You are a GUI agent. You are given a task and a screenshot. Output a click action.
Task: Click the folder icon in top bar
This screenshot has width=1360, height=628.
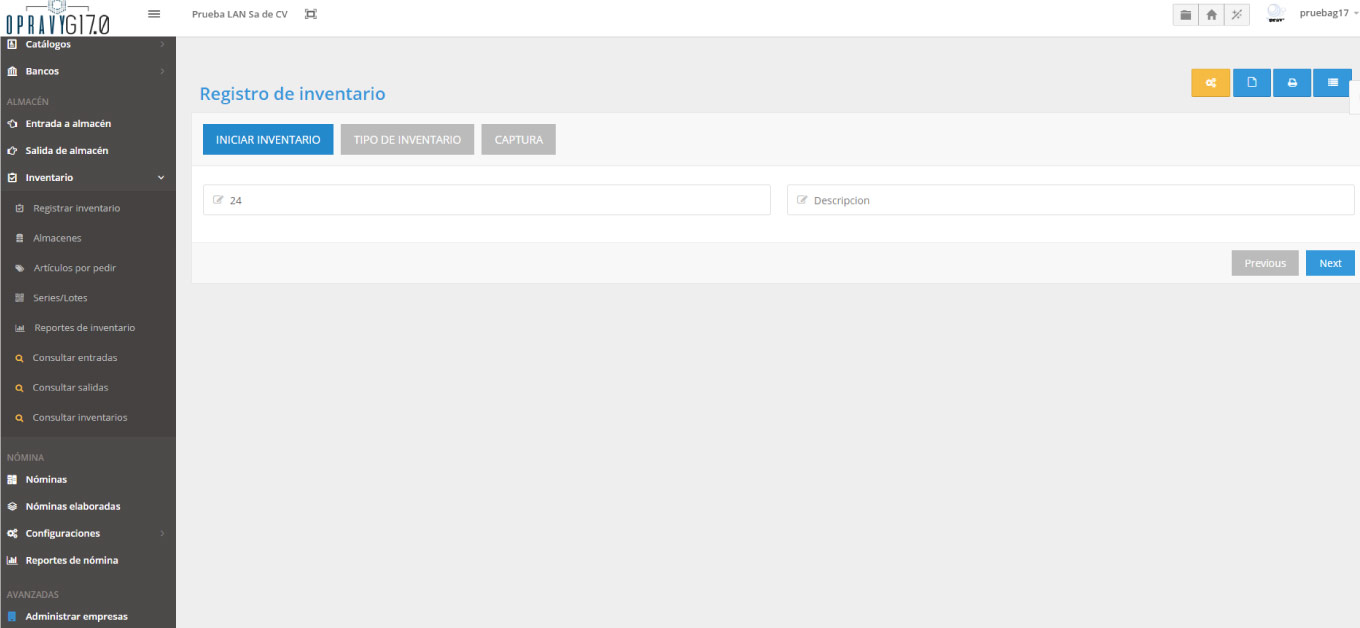(x=1186, y=15)
